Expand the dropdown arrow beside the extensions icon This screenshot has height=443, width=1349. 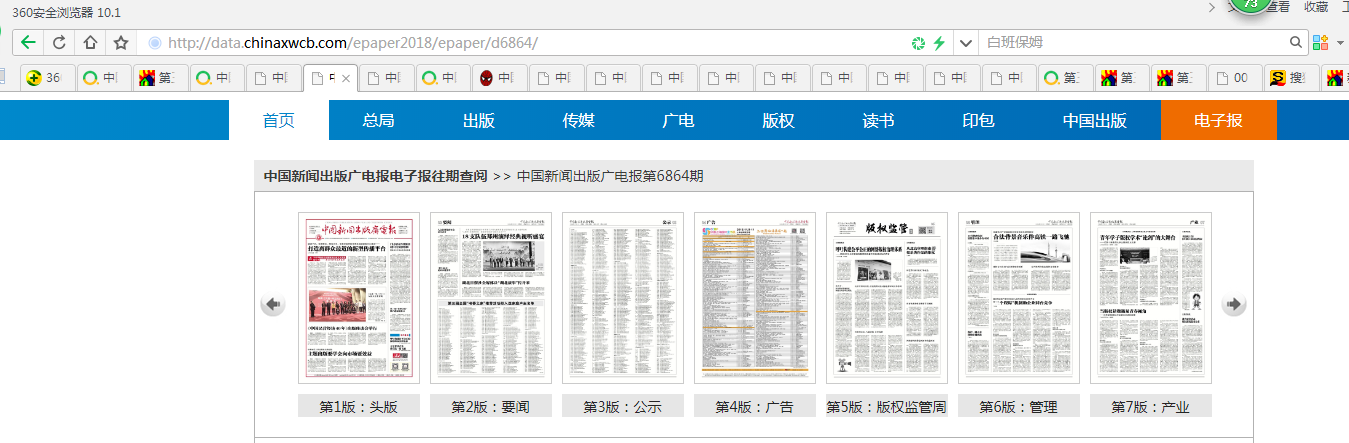point(1339,43)
